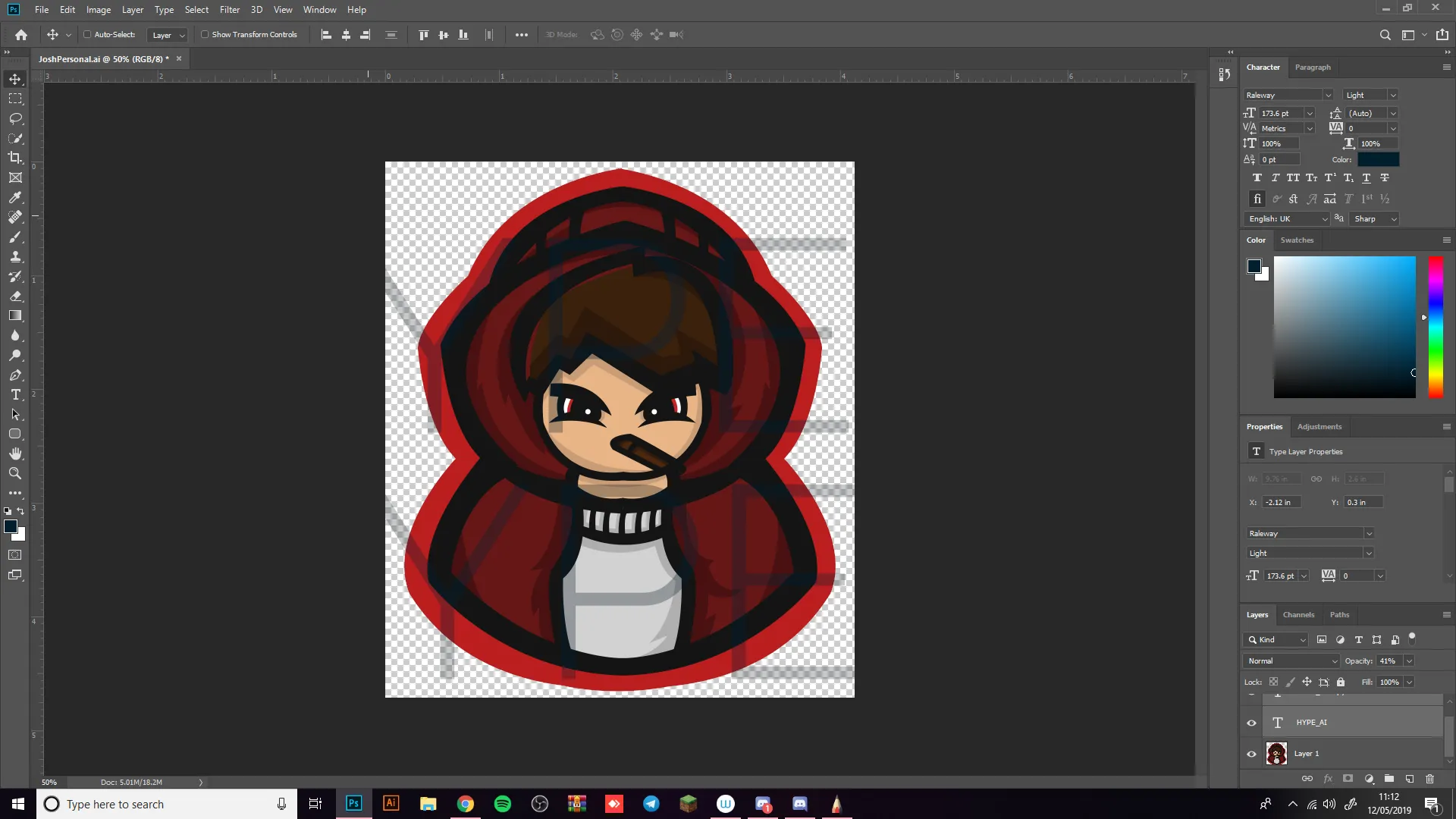Open the Filter menu
This screenshot has width=1456, height=819.
pos(229,10)
